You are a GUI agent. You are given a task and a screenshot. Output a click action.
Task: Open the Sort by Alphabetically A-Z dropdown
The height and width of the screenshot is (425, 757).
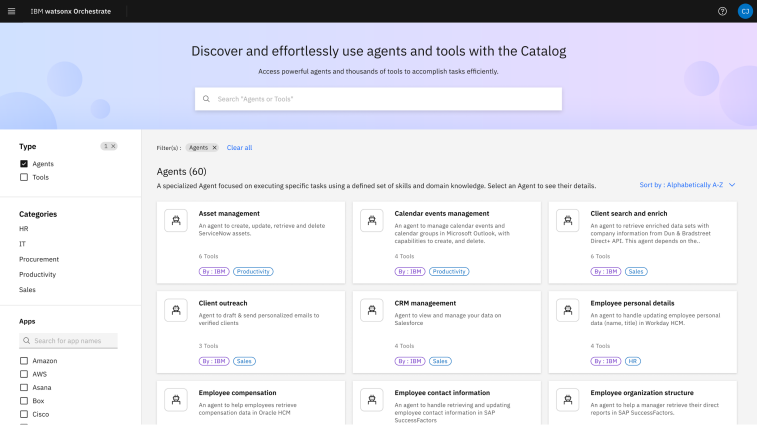pos(687,185)
